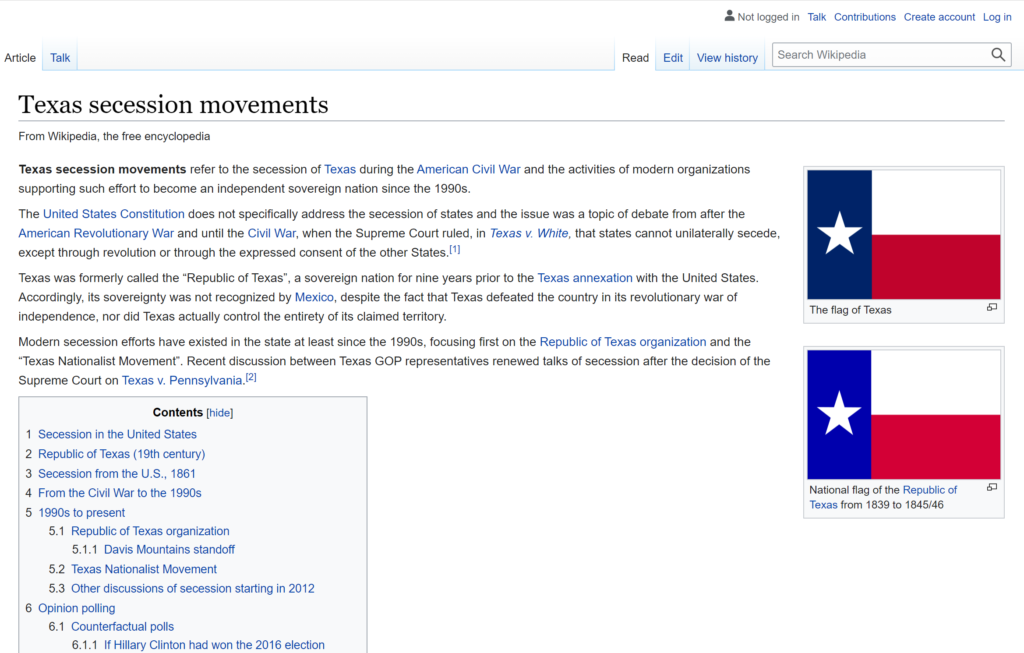1024x653 pixels.
Task: Select the Read tab
Action: (x=635, y=57)
